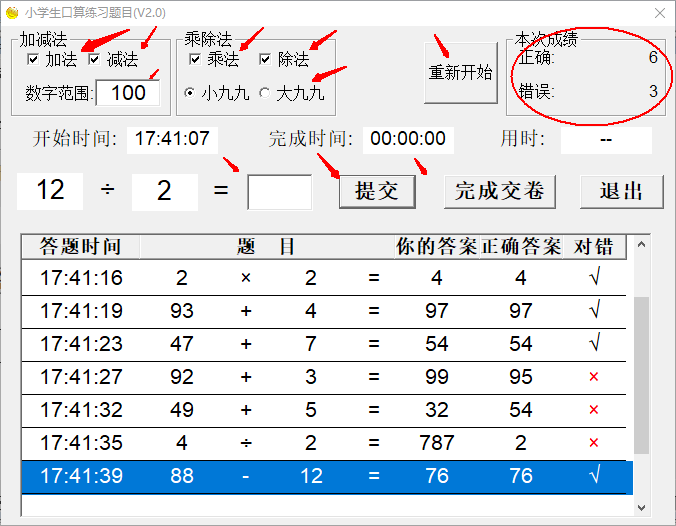The height and width of the screenshot is (526, 676).
Task: Click the 完成交卷 button
Action: (500, 191)
